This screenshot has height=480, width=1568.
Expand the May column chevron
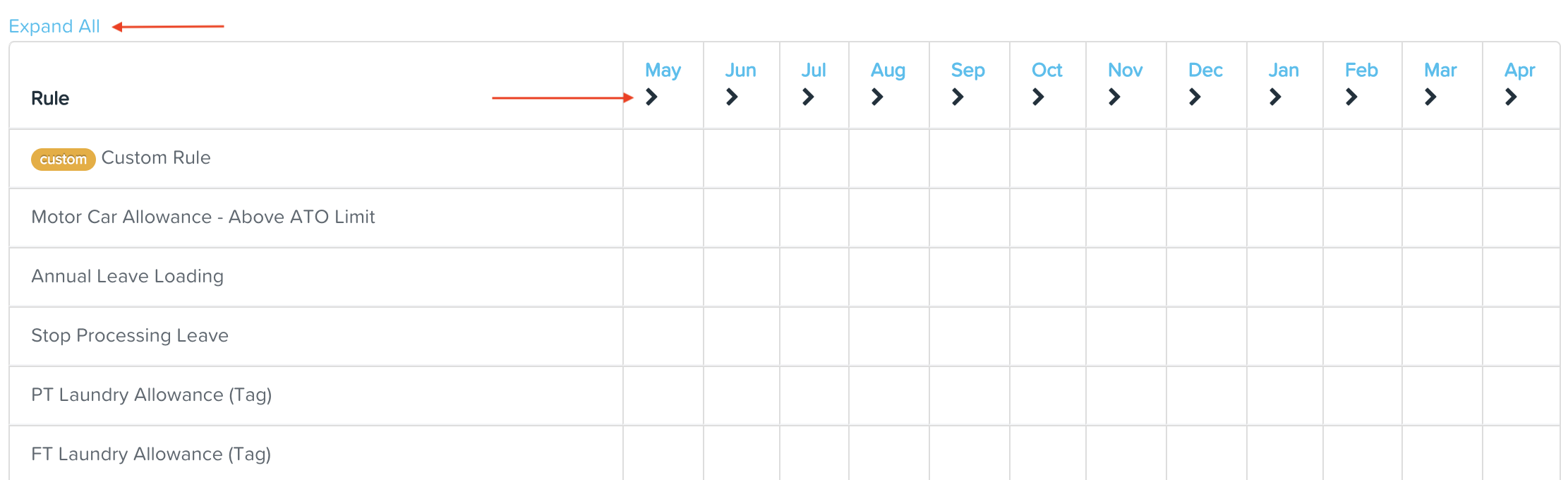point(652,97)
